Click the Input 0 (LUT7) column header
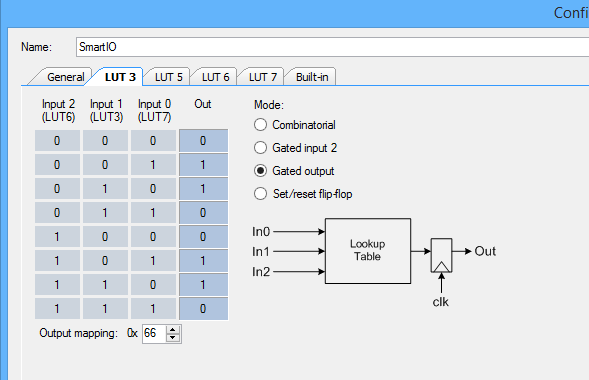Viewport: 589px width, 380px height. (154, 110)
